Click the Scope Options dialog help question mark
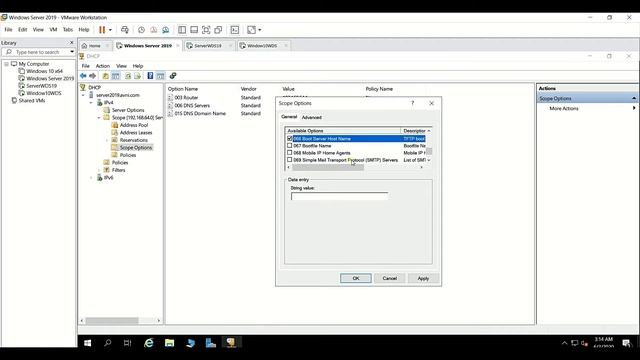The image size is (640, 360). pyautogui.click(x=412, y=104)
